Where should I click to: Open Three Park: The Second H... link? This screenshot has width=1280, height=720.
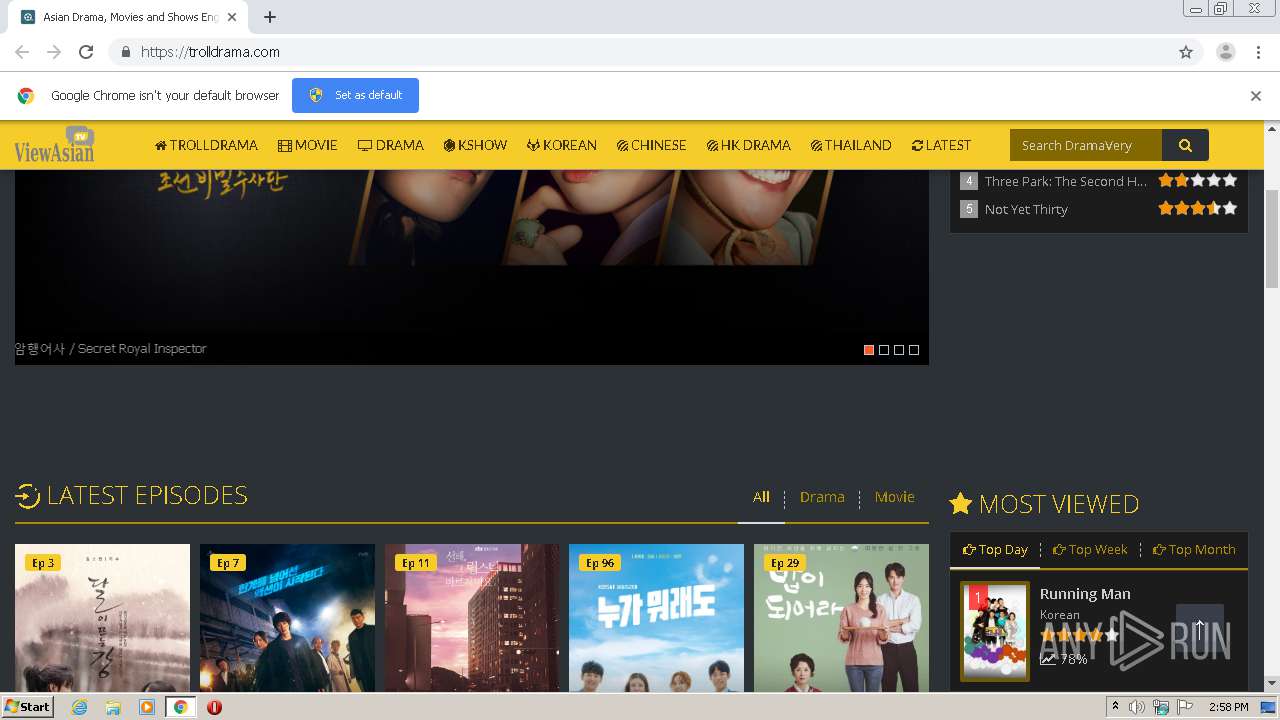coord(1066,181)
